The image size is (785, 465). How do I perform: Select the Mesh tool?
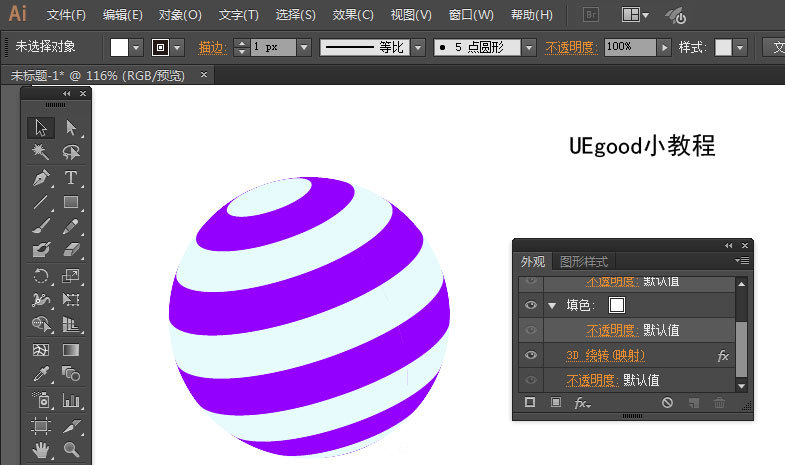41,350
